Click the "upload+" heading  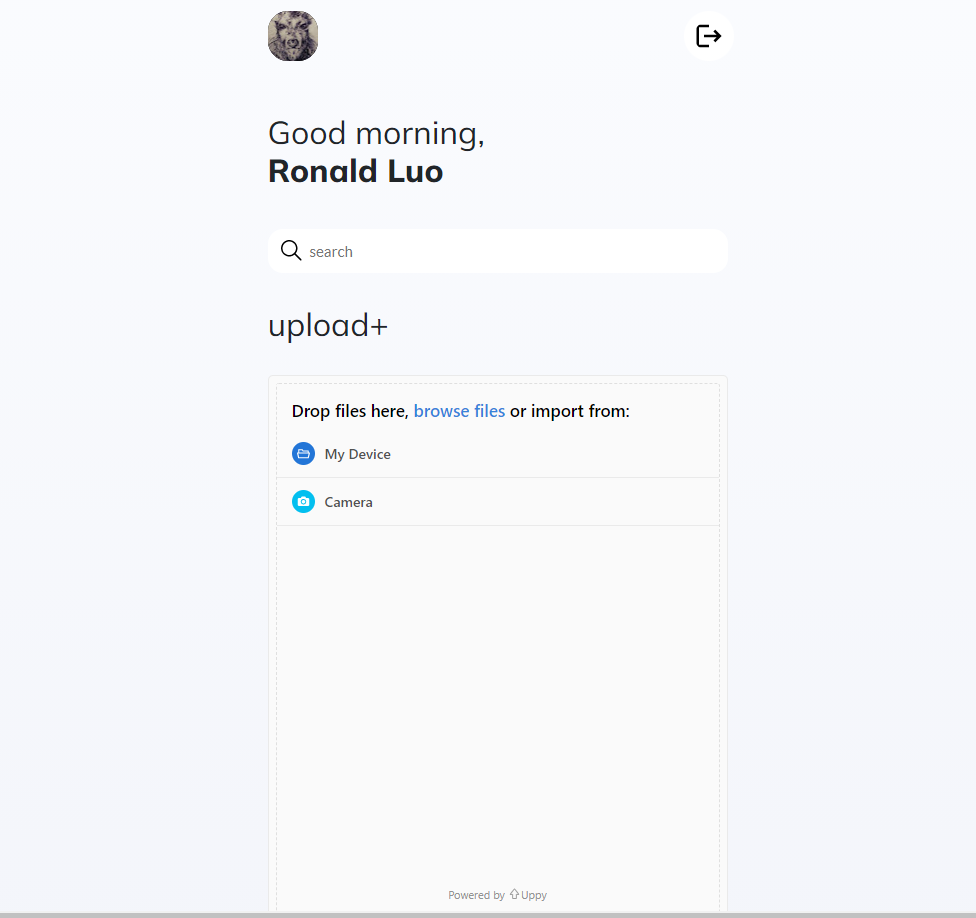[x=328, y=326]
